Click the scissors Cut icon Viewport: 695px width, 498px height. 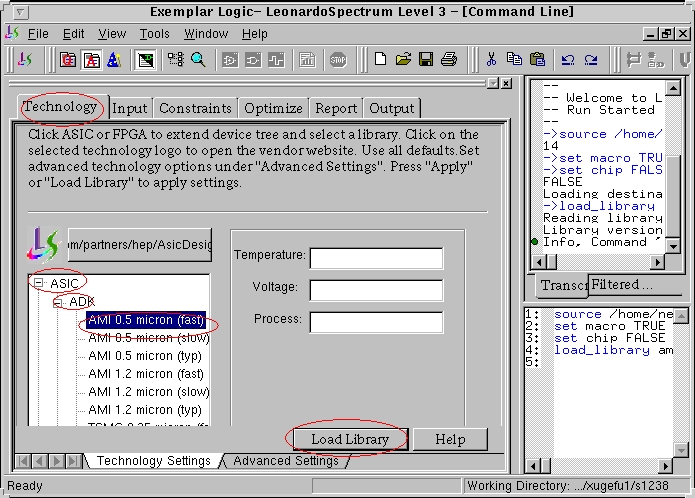click(491, 59)
